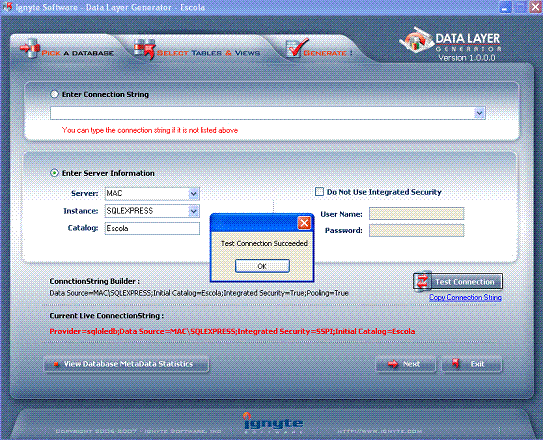543x440 pixels.
Task: Click the Data Layer Generator logo icon
Action: click(416, 42)
